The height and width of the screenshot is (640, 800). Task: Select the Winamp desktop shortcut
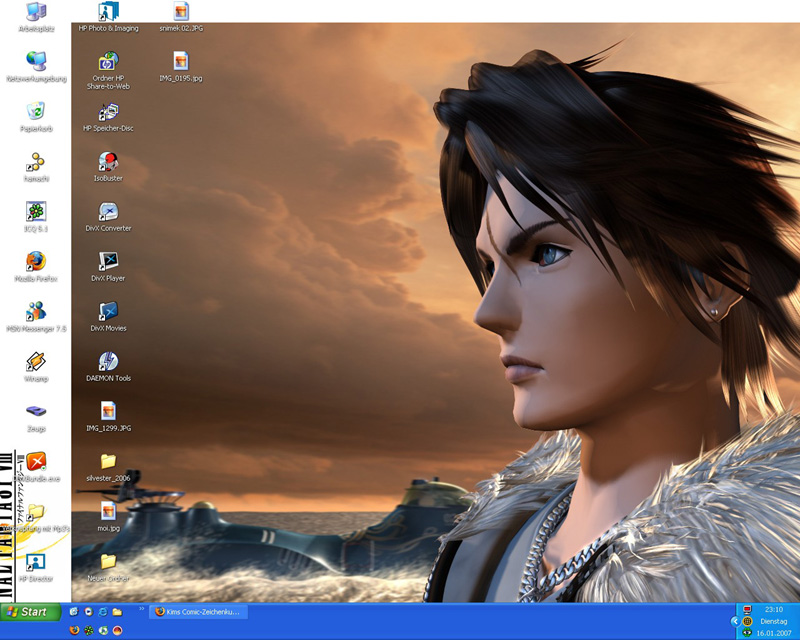click(36, 362)
